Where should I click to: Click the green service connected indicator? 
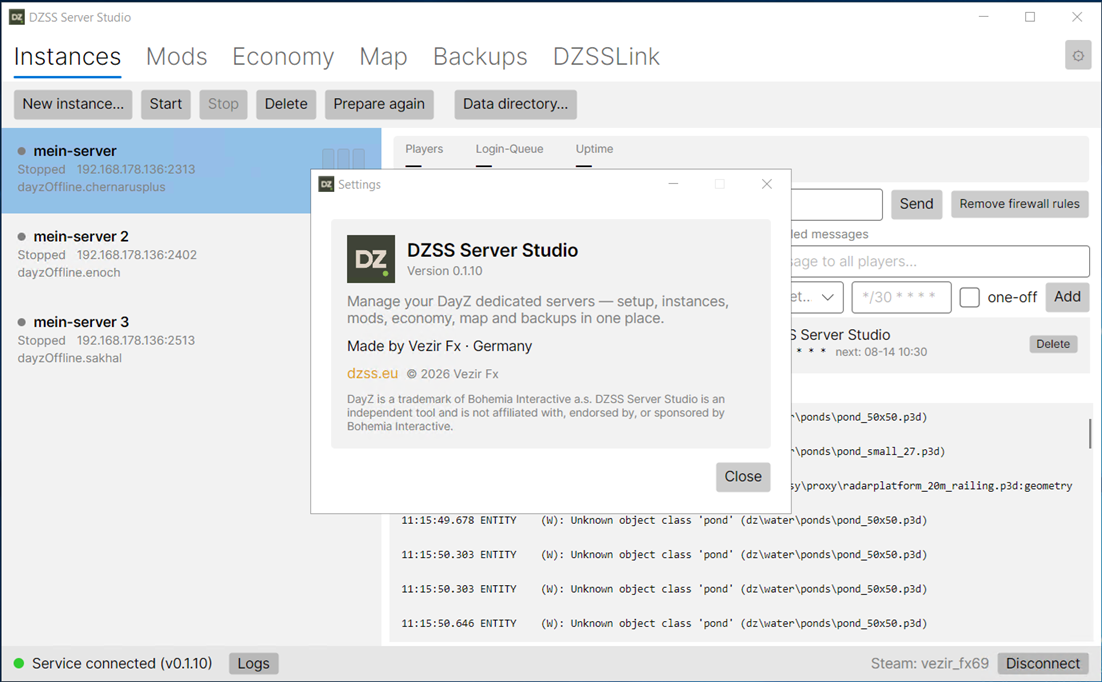19,663
